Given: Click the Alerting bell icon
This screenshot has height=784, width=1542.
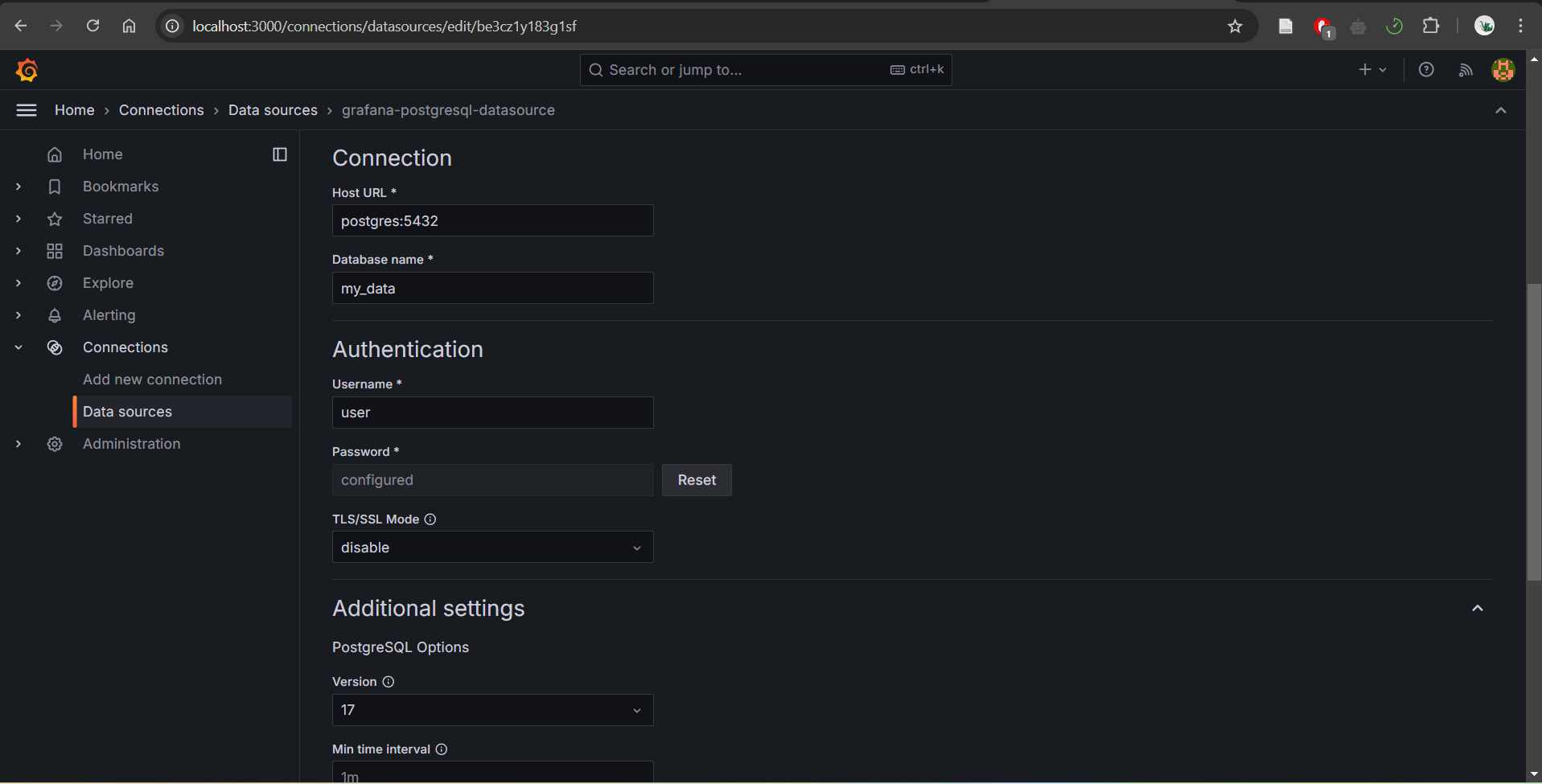Looking at the screenshot, I should pyautogui.click(x=54, y=315).
